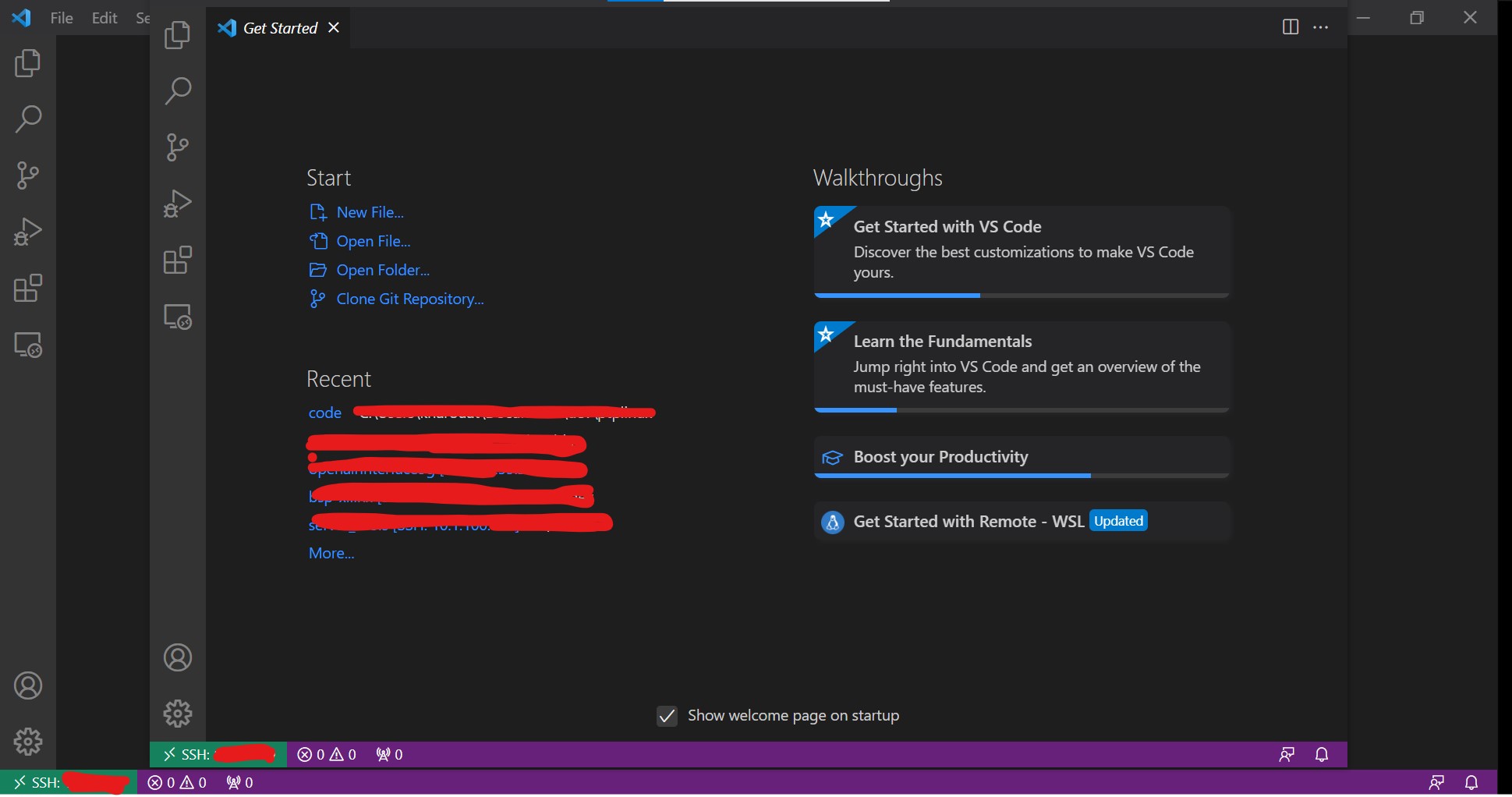Screen dimensions: 1512x797
Task: Click the New File link
Action: (x=369, y=211)
